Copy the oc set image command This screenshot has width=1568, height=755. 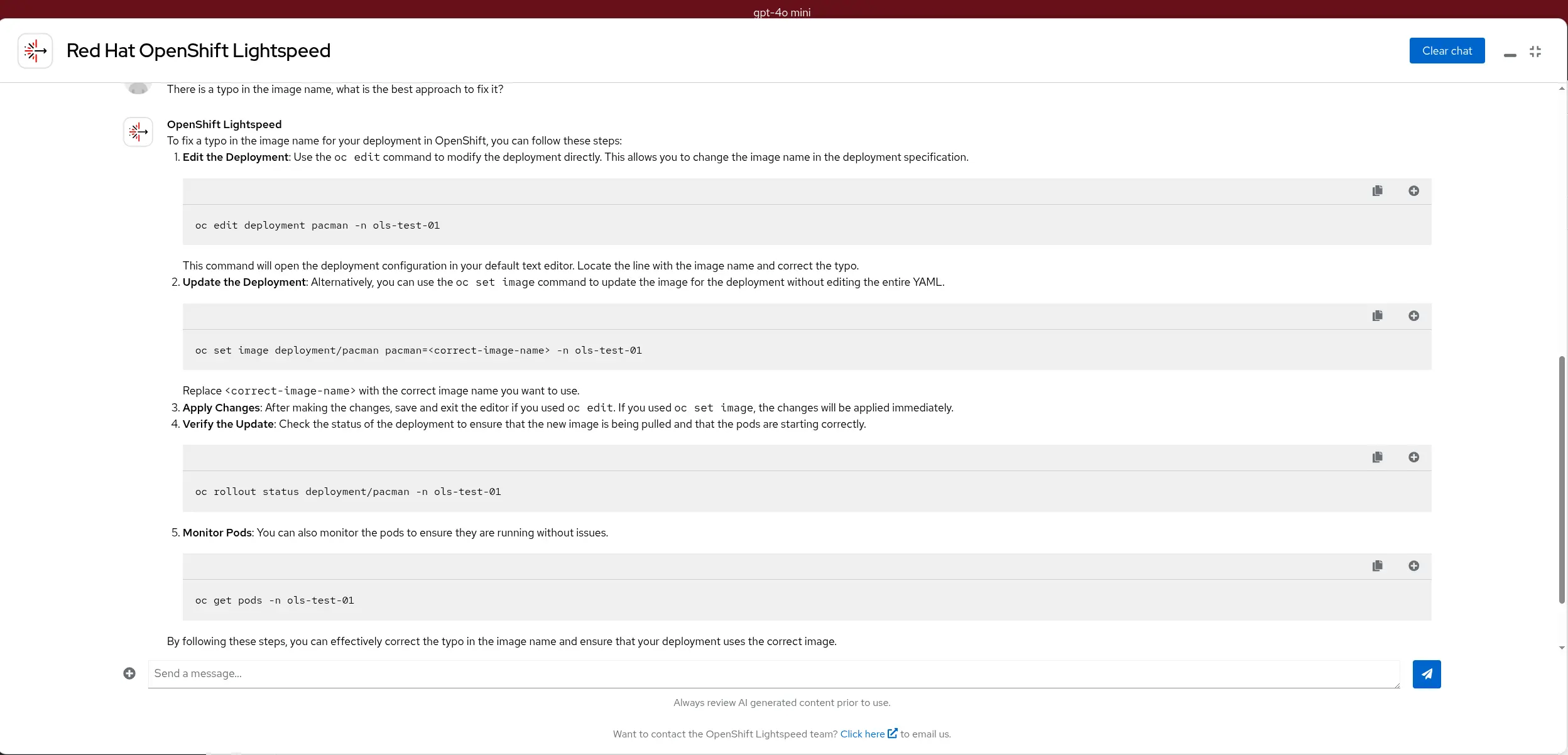pos(1378,316)
